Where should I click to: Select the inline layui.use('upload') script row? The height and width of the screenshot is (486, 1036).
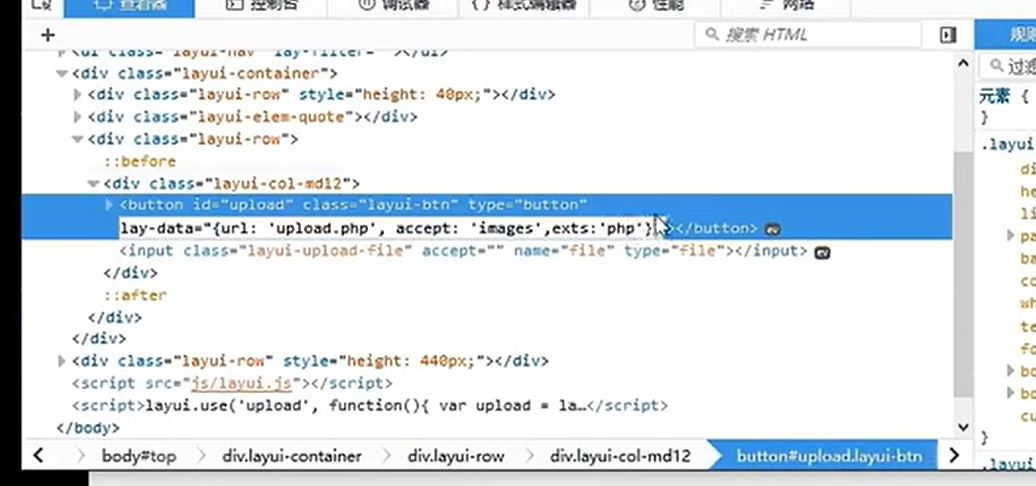[x=370, y=405]
